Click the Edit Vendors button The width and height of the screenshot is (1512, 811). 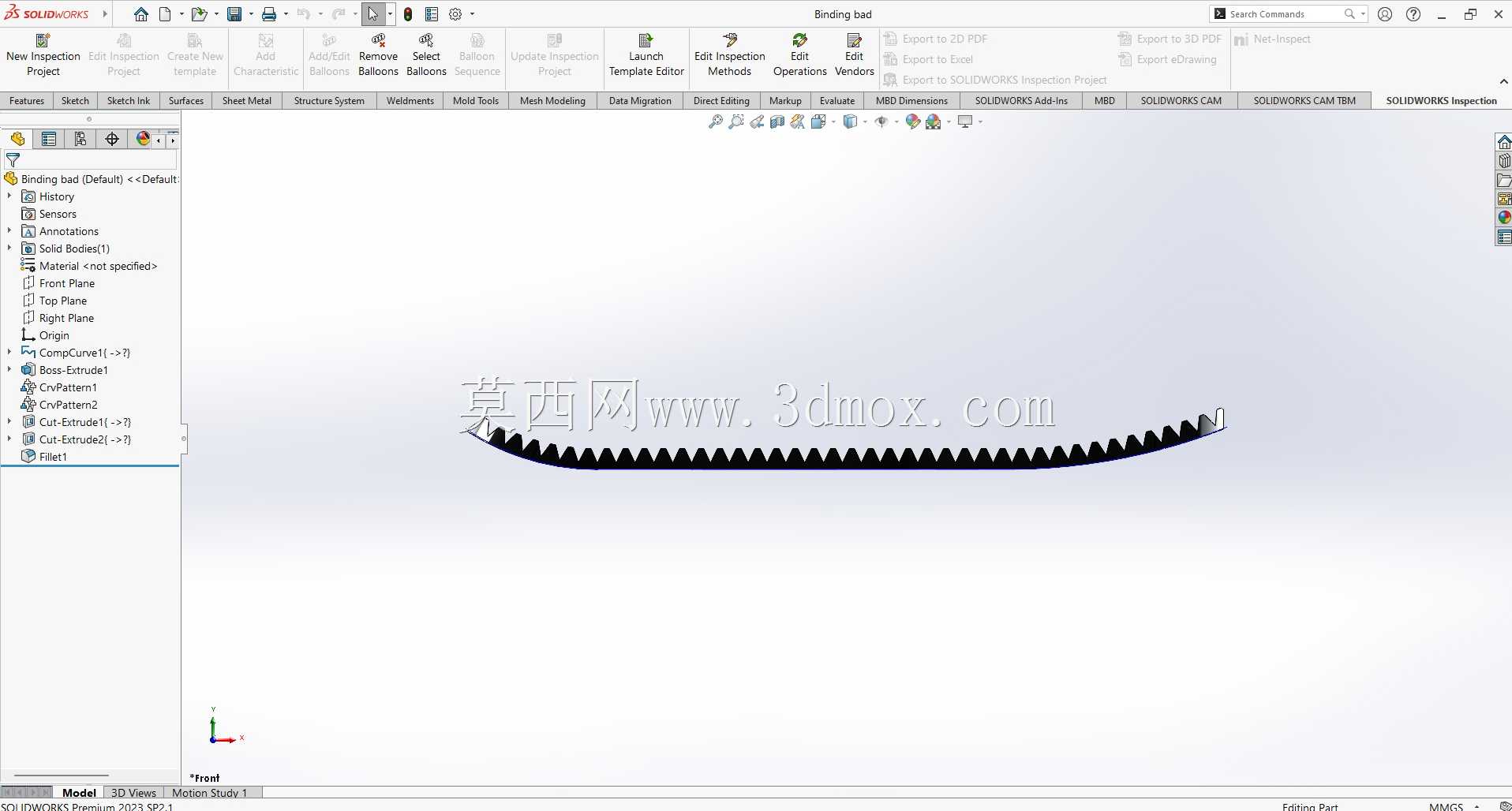point(855,55)
